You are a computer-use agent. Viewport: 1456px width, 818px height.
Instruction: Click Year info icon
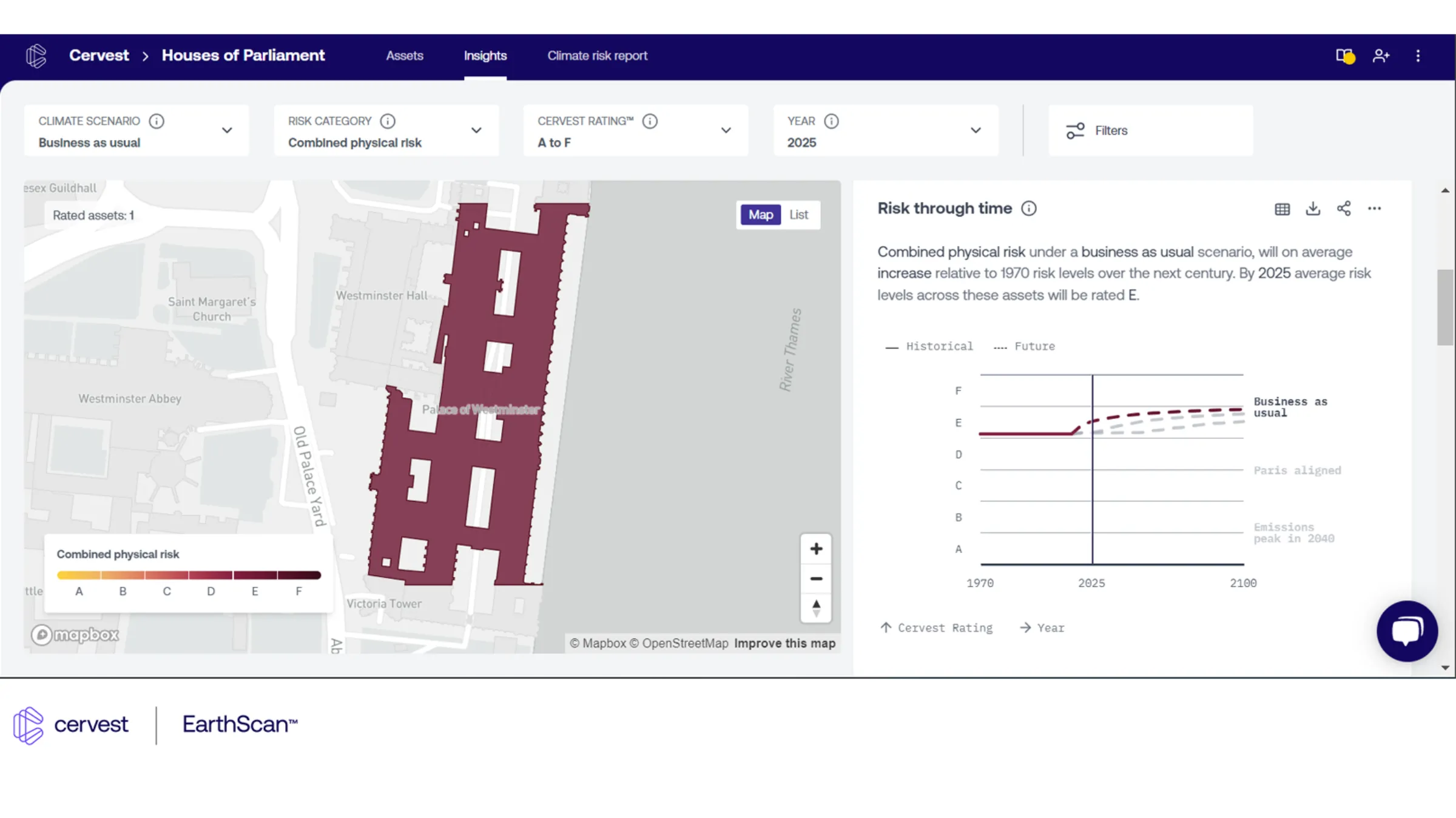[831, 121]
